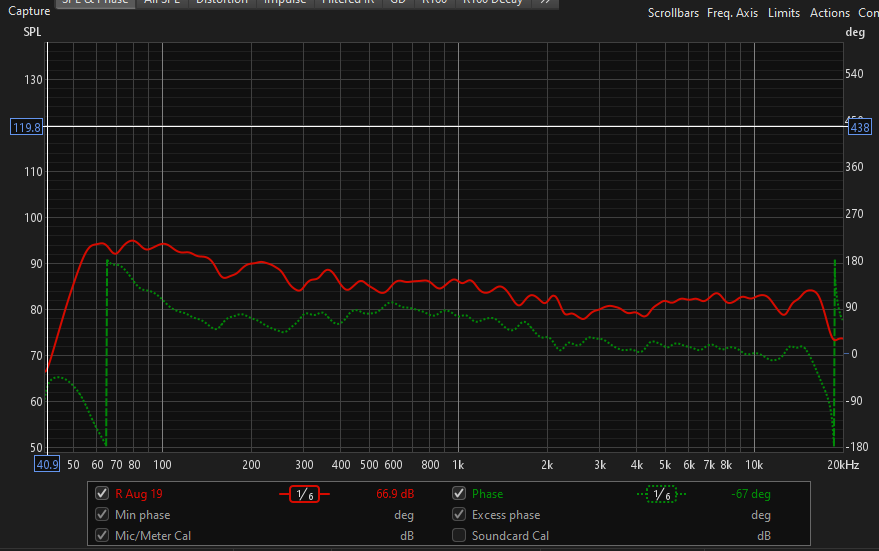The image size is (879, 551).
Task: Switch to the Impulse tab
Action: pyautogui.click(x=286, y=2)
